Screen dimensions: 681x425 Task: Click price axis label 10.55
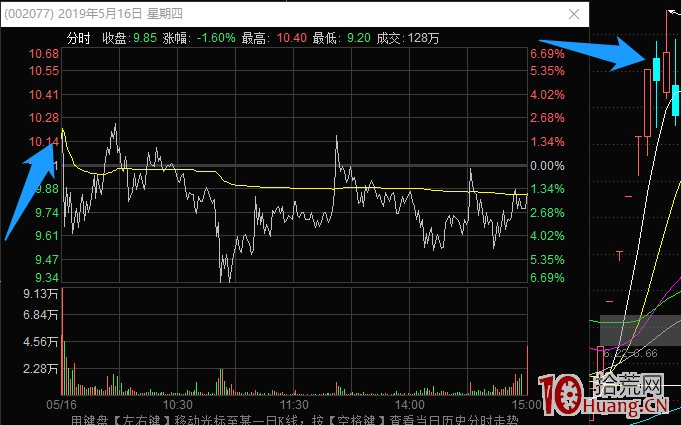[44, 71]
